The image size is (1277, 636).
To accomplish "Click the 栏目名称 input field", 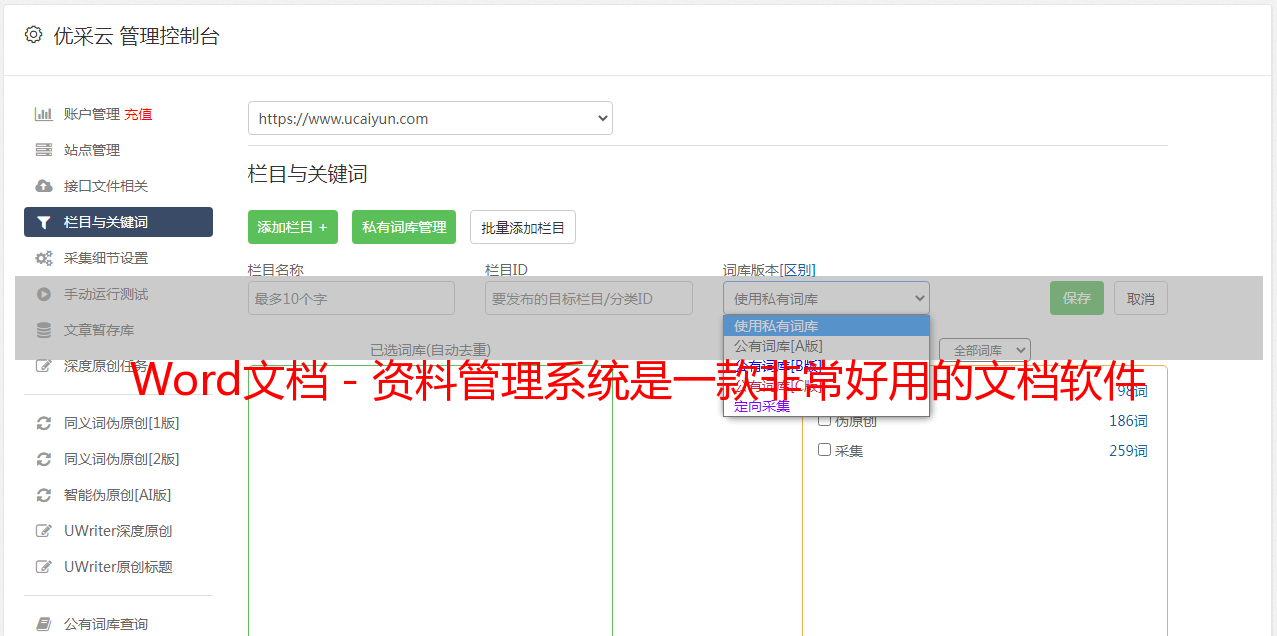I will click(x=351, y=298).
